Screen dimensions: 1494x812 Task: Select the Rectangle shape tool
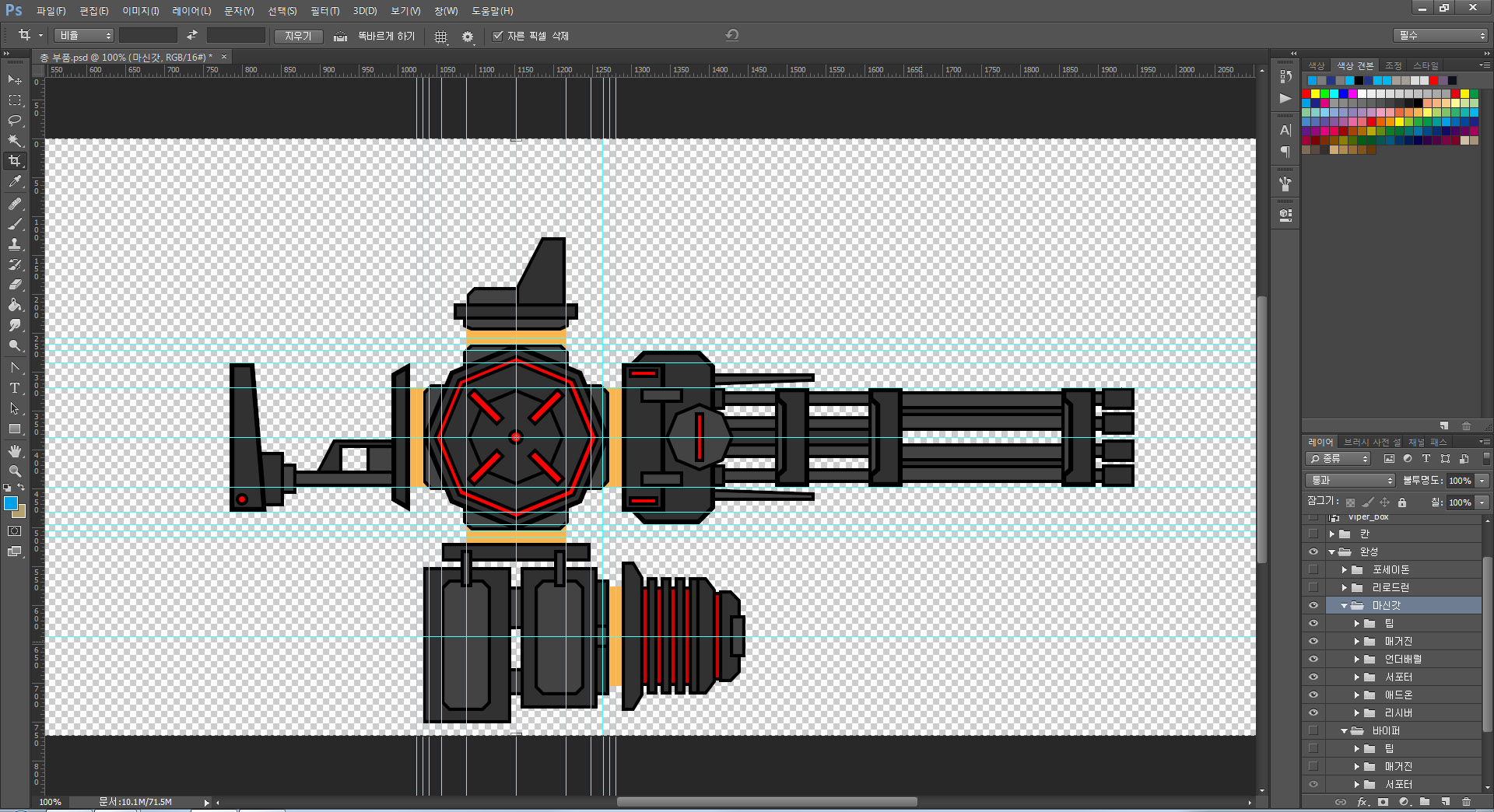pos(15,429)
